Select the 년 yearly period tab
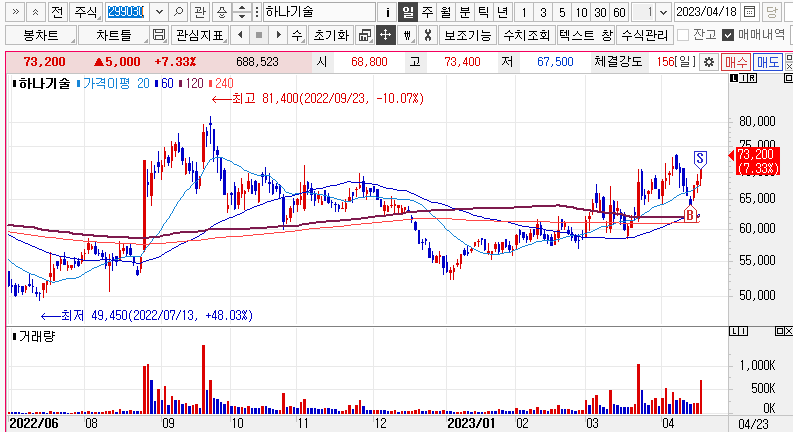 [502, 12]
